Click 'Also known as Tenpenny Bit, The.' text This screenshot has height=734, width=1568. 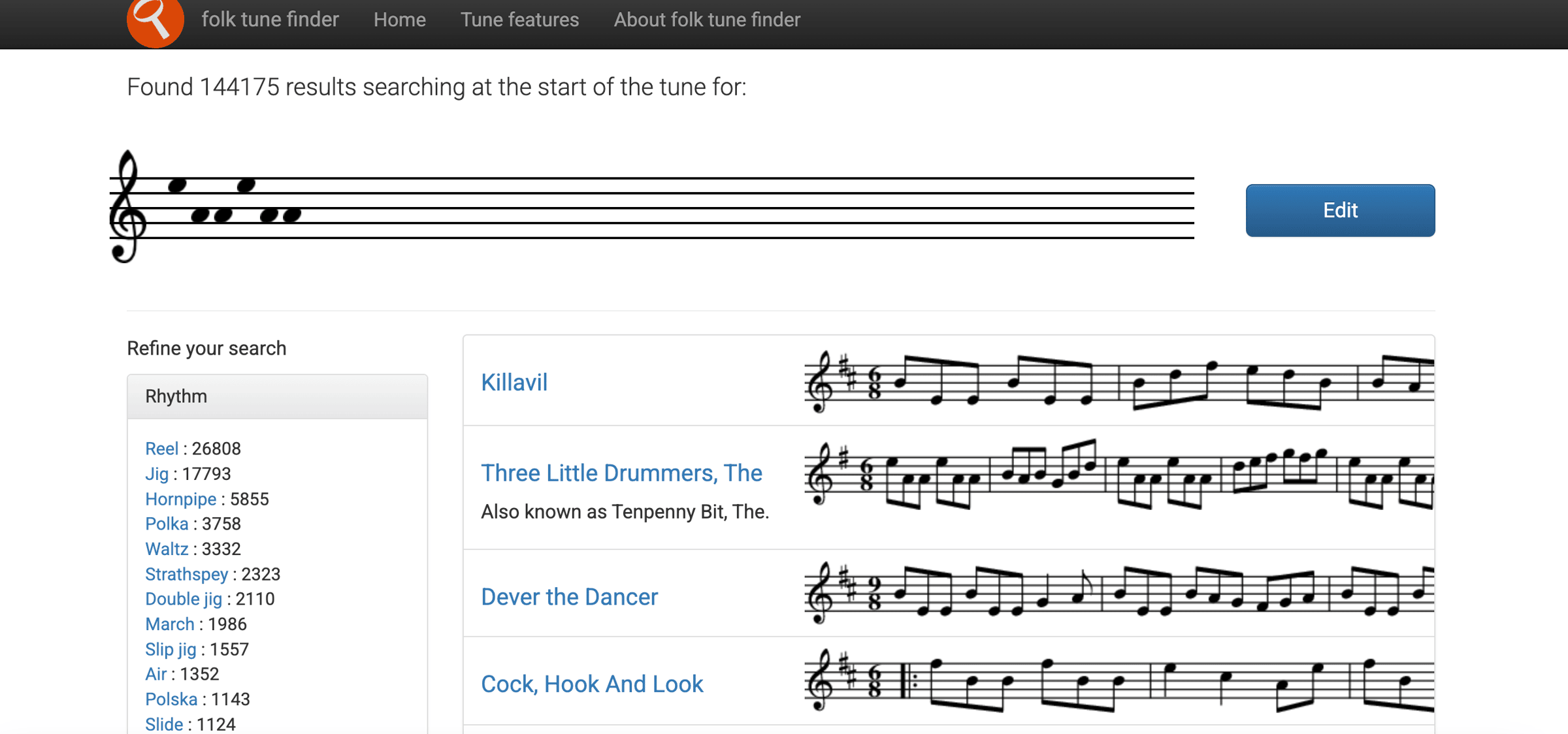coord(625,512)
